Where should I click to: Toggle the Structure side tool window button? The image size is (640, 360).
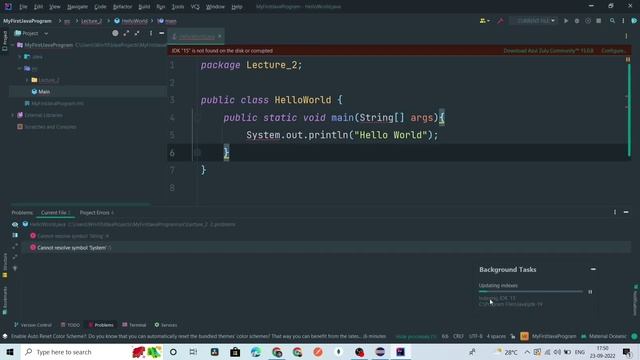pyautogui.click(x=5, y=265)
